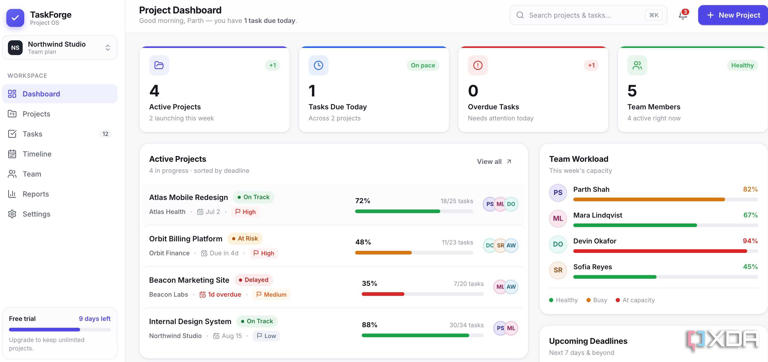
Task: Click the Active Projects folder icon
Action: [x=159, y=65]
